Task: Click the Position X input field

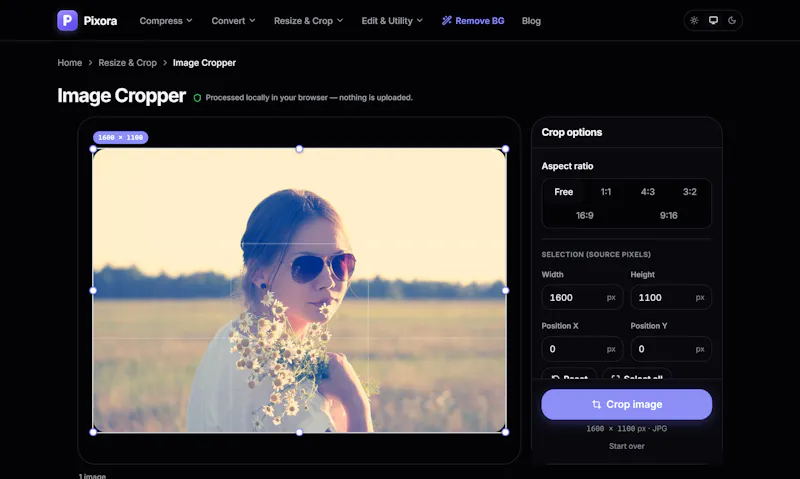Action: pos(582,349)
